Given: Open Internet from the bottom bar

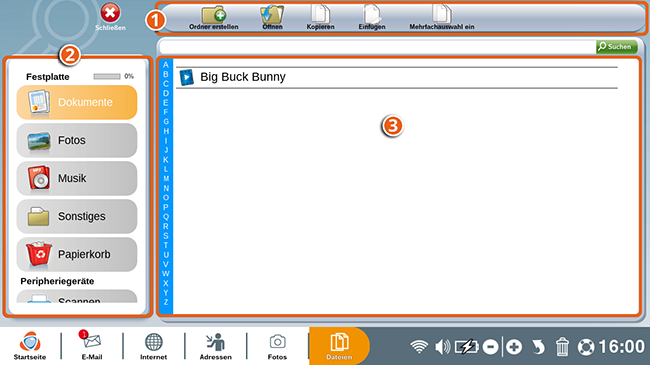Looking at the screenshot, I should (x=153, y=346).
